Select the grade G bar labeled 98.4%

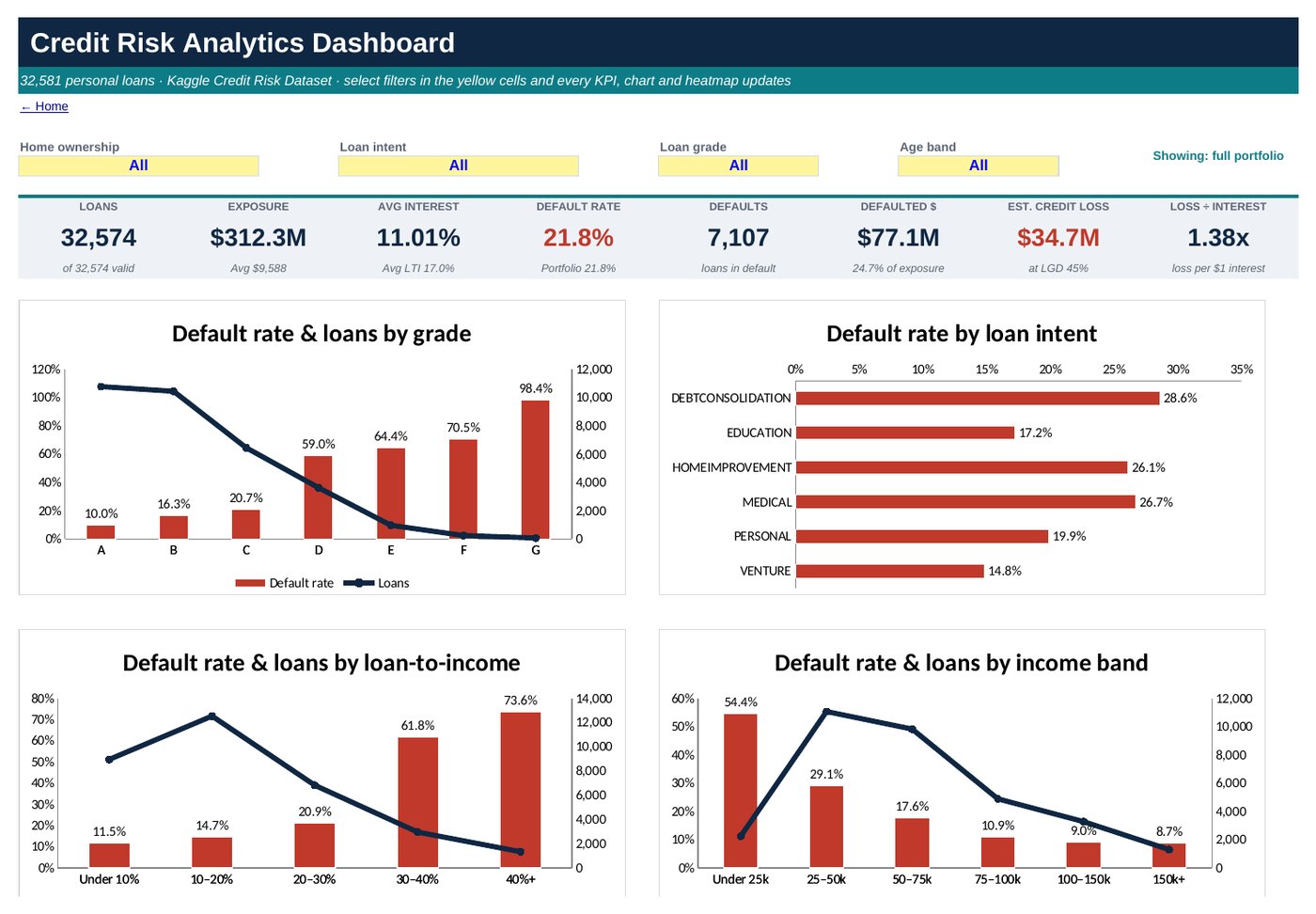(x=535, y=469)
